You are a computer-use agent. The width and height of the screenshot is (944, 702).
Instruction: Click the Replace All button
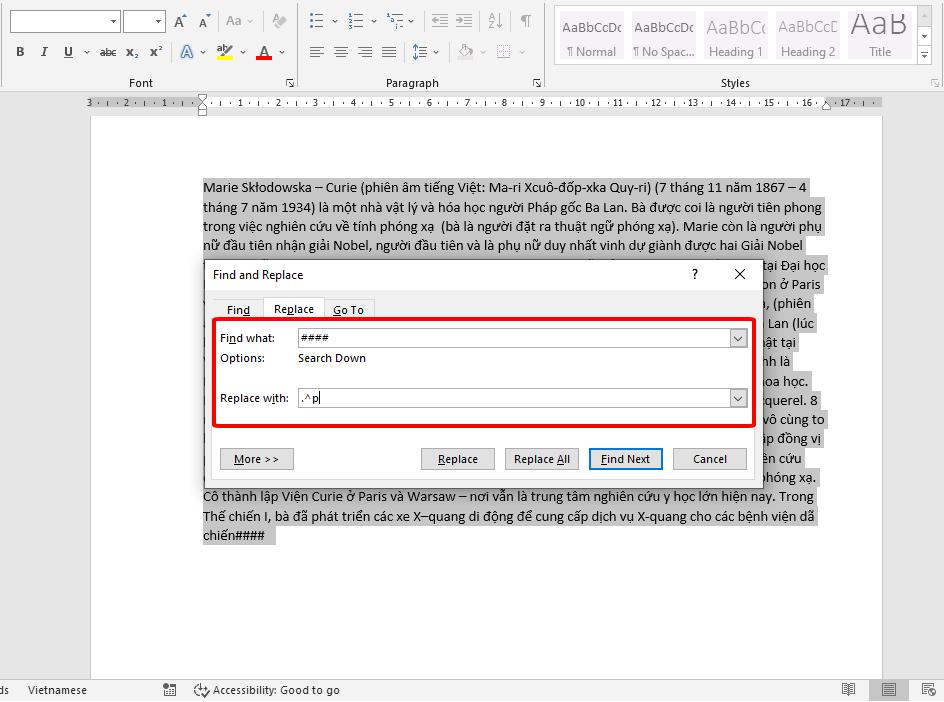point(541,459)
